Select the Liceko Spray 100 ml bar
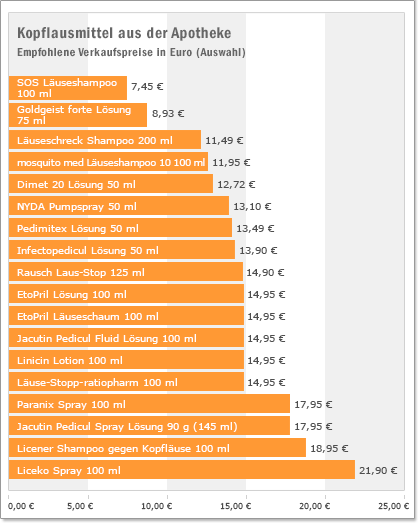The image size is (420, 528). click(x=182, y=470)
